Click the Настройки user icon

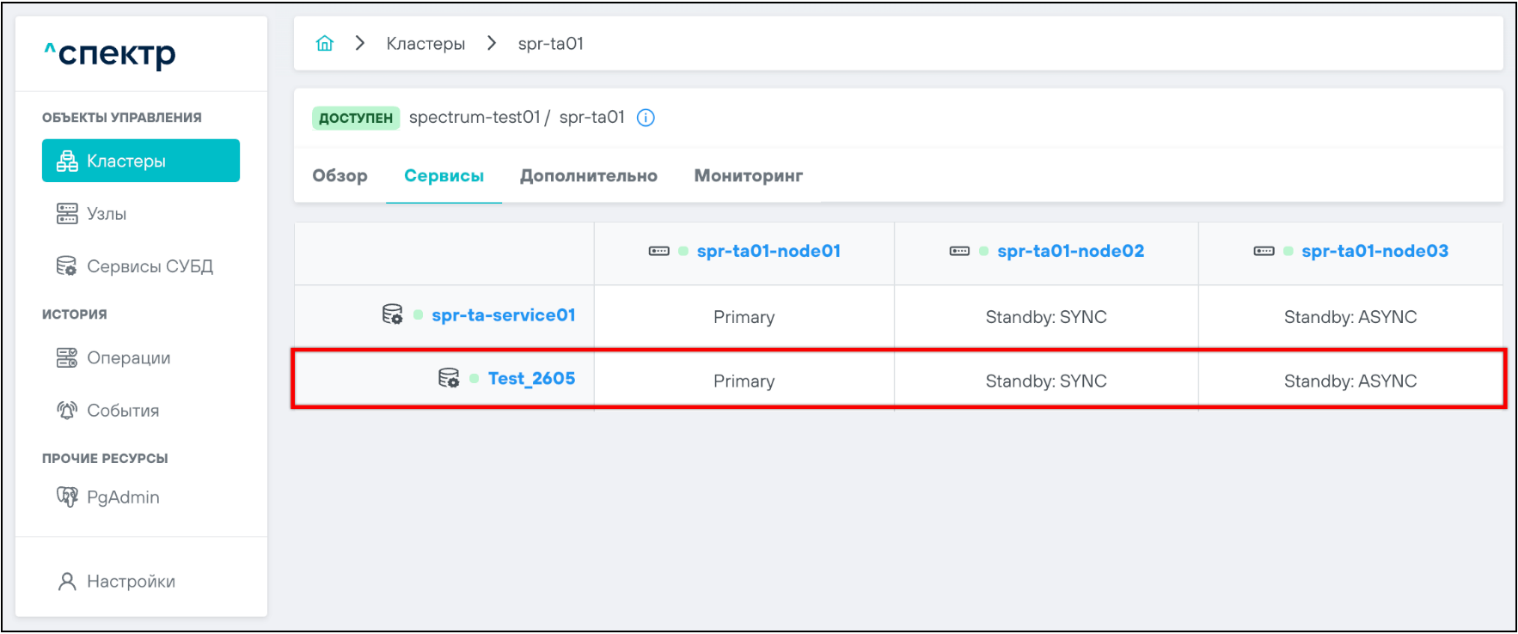[67, 581]
